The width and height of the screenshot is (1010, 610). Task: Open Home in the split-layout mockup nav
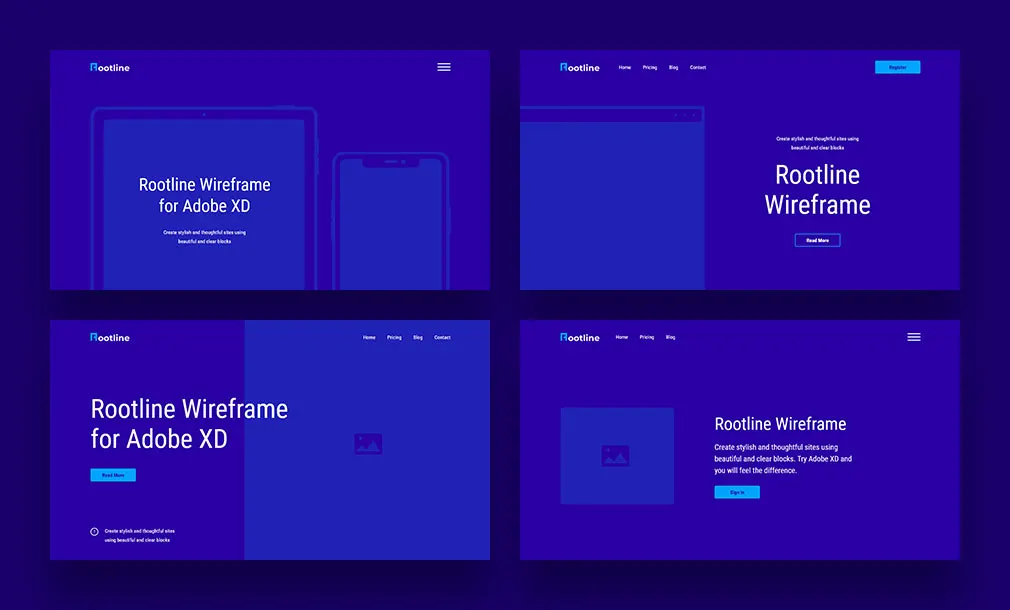tap(369, 337)
